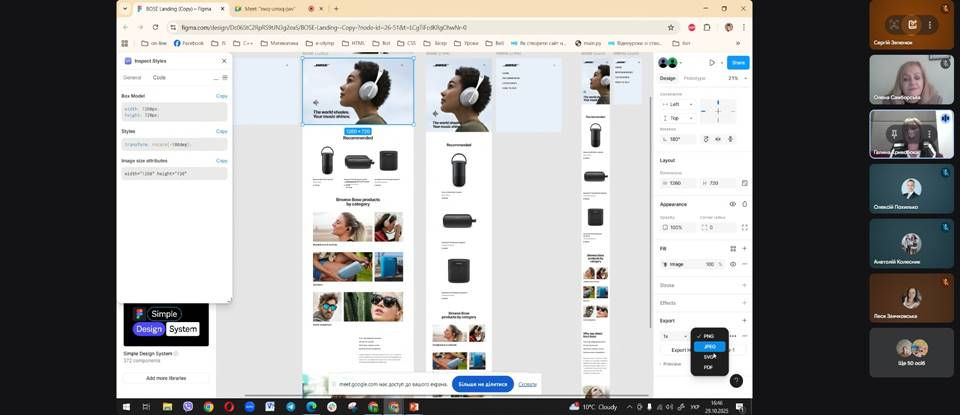
Task: Edit the width dimension field 1280
Action: click(678, 183)
